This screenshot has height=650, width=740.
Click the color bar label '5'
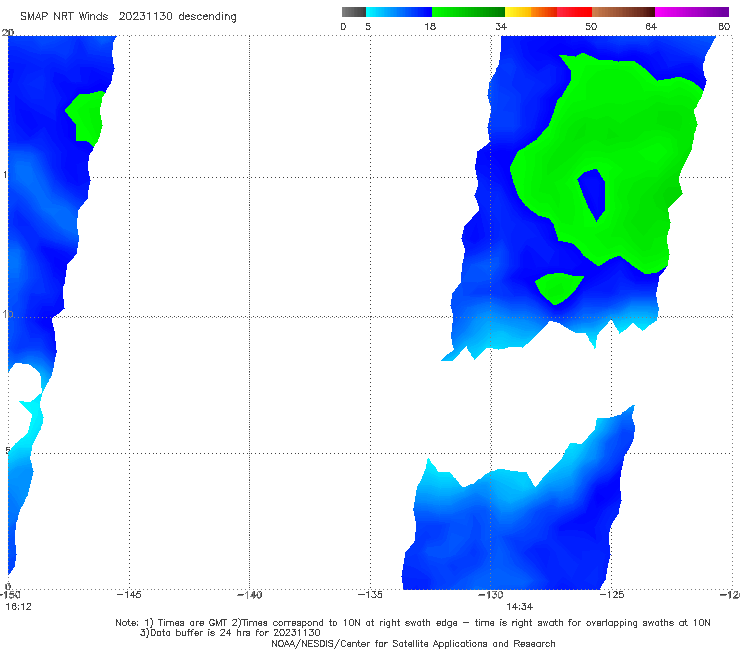click(x=368, y=26)
